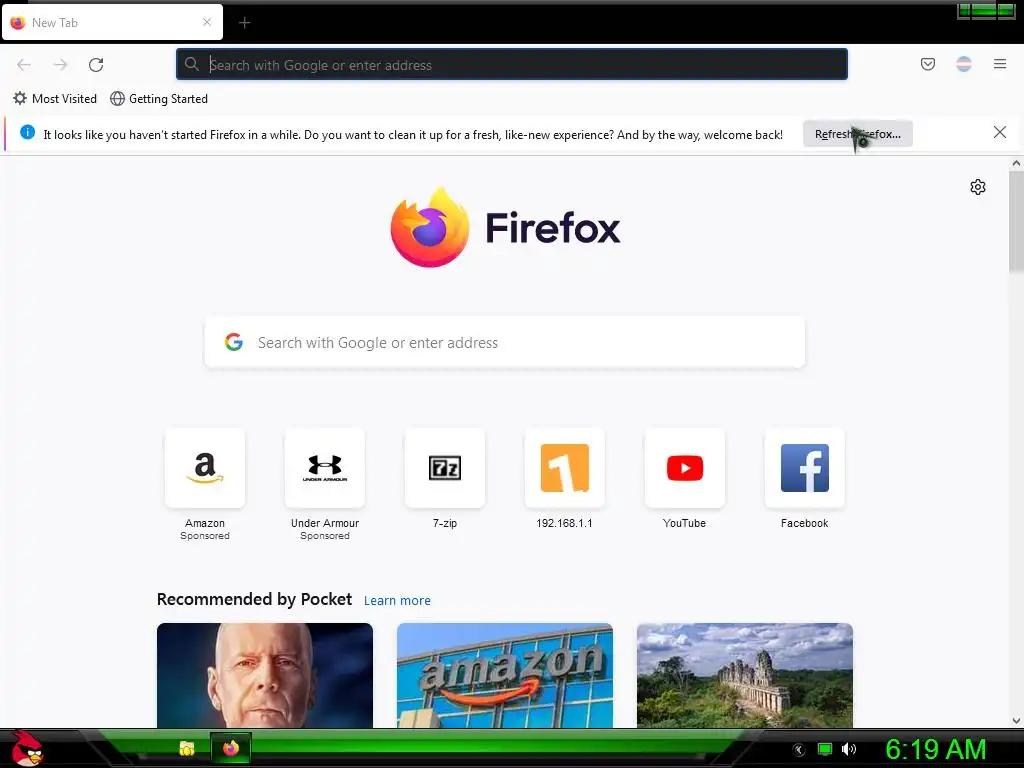Open new tab with plus button
The height and width of the screenshot is (768, 1024).
pos(244,23)
